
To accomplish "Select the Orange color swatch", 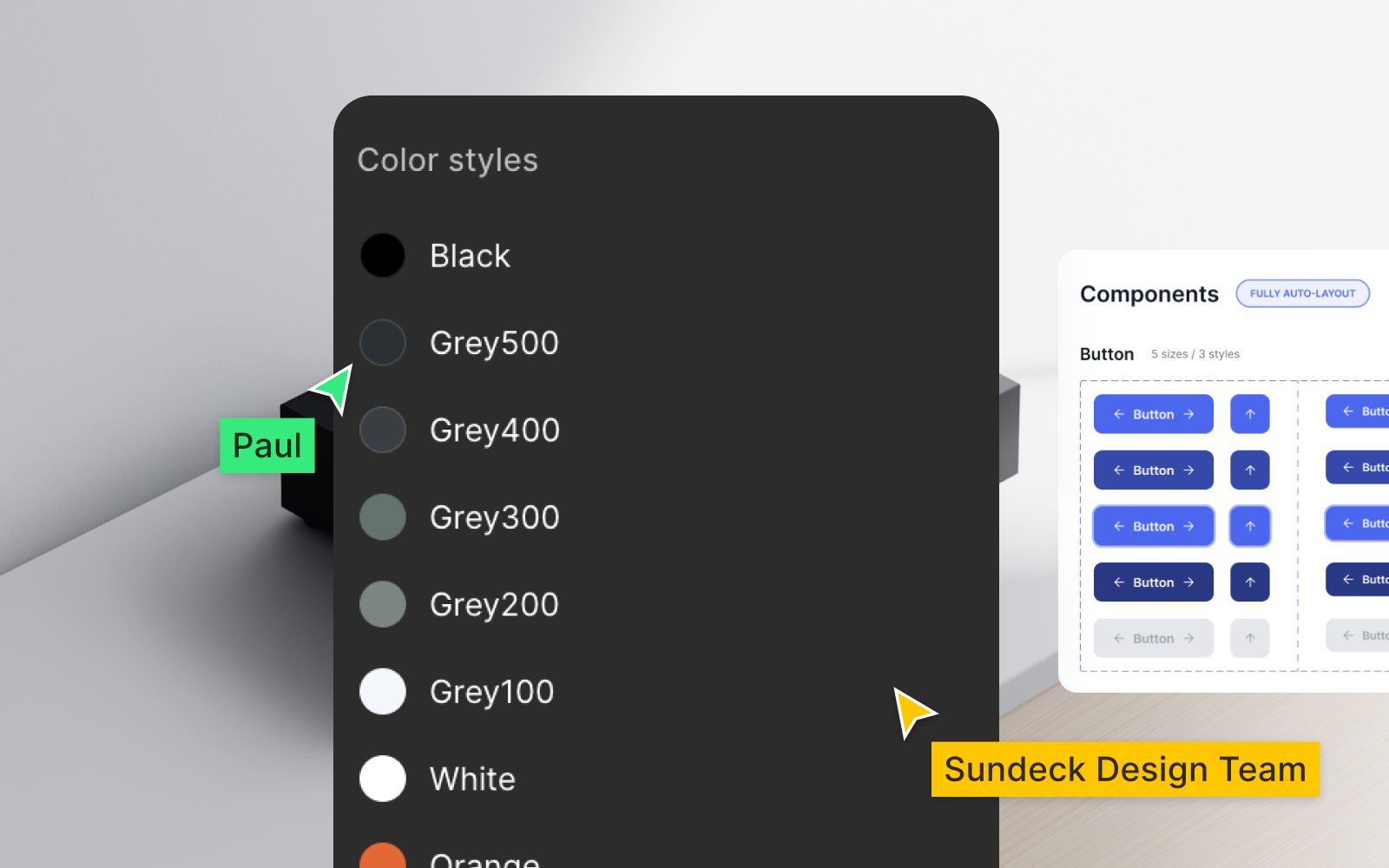I will [383, 856].
